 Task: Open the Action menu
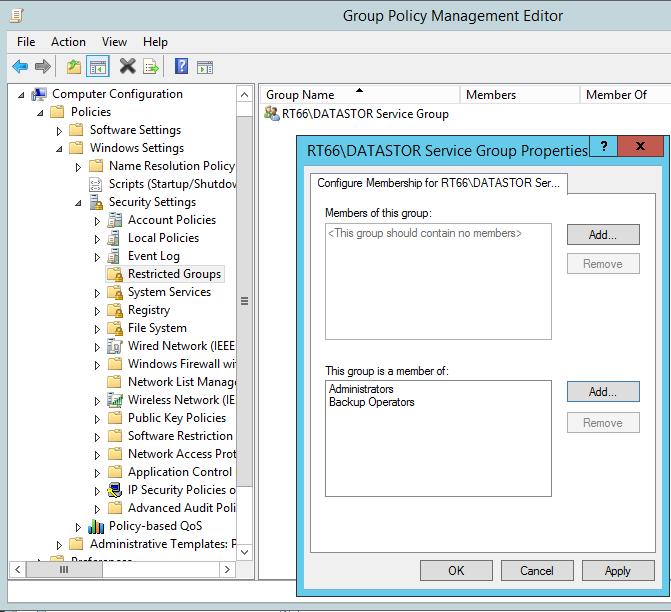[x=68, y=42]
